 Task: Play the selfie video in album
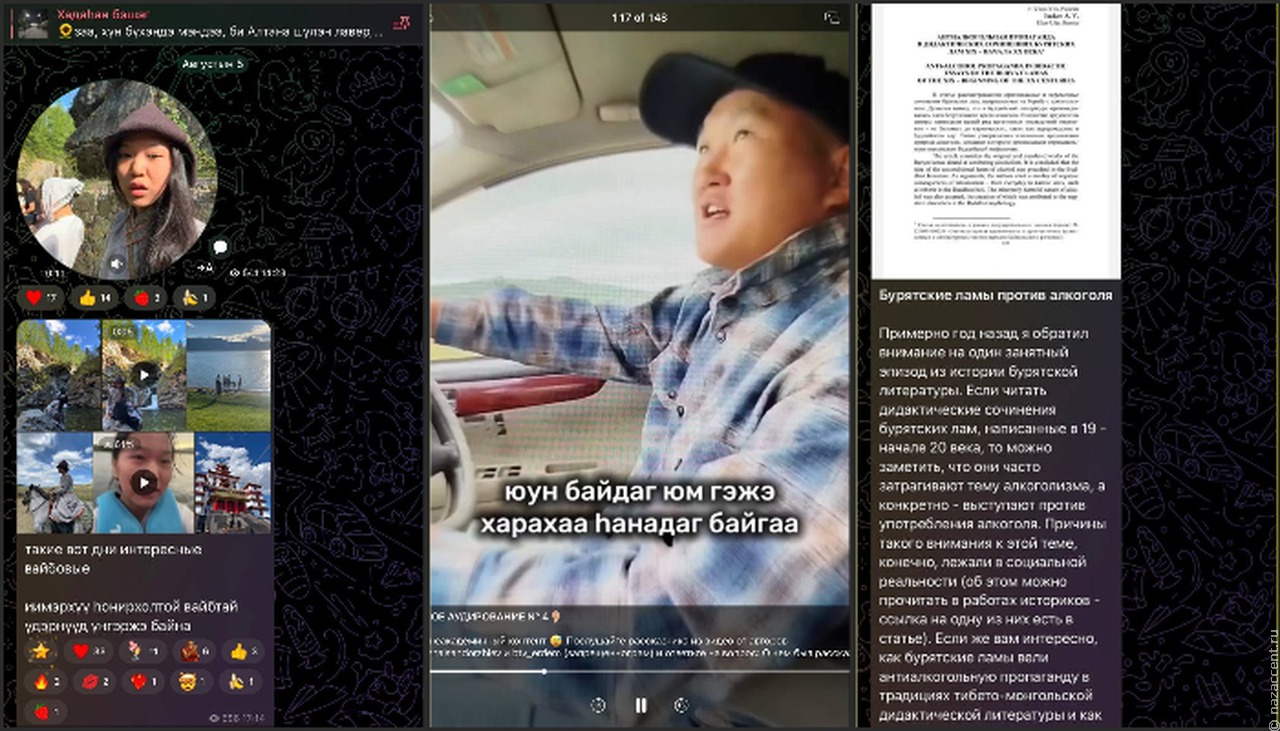144,483
